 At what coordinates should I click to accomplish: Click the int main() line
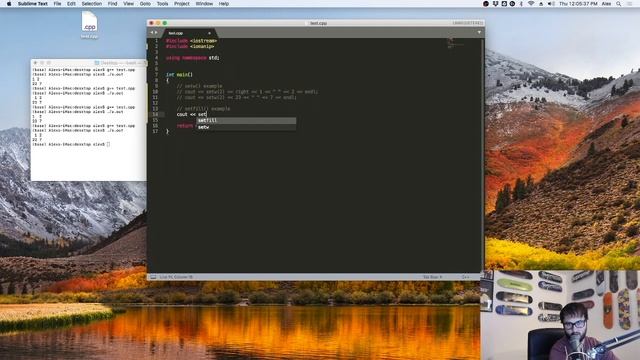click(179, 75)
